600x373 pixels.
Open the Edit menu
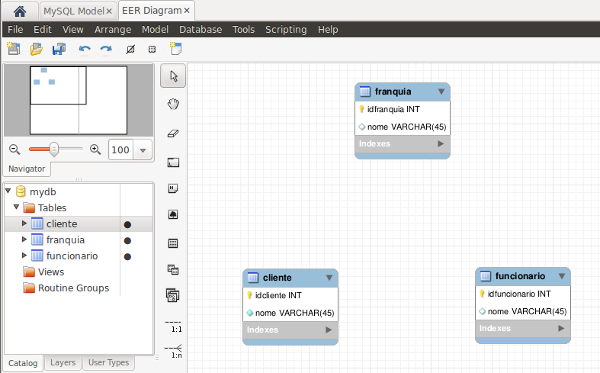pos(42,29)
